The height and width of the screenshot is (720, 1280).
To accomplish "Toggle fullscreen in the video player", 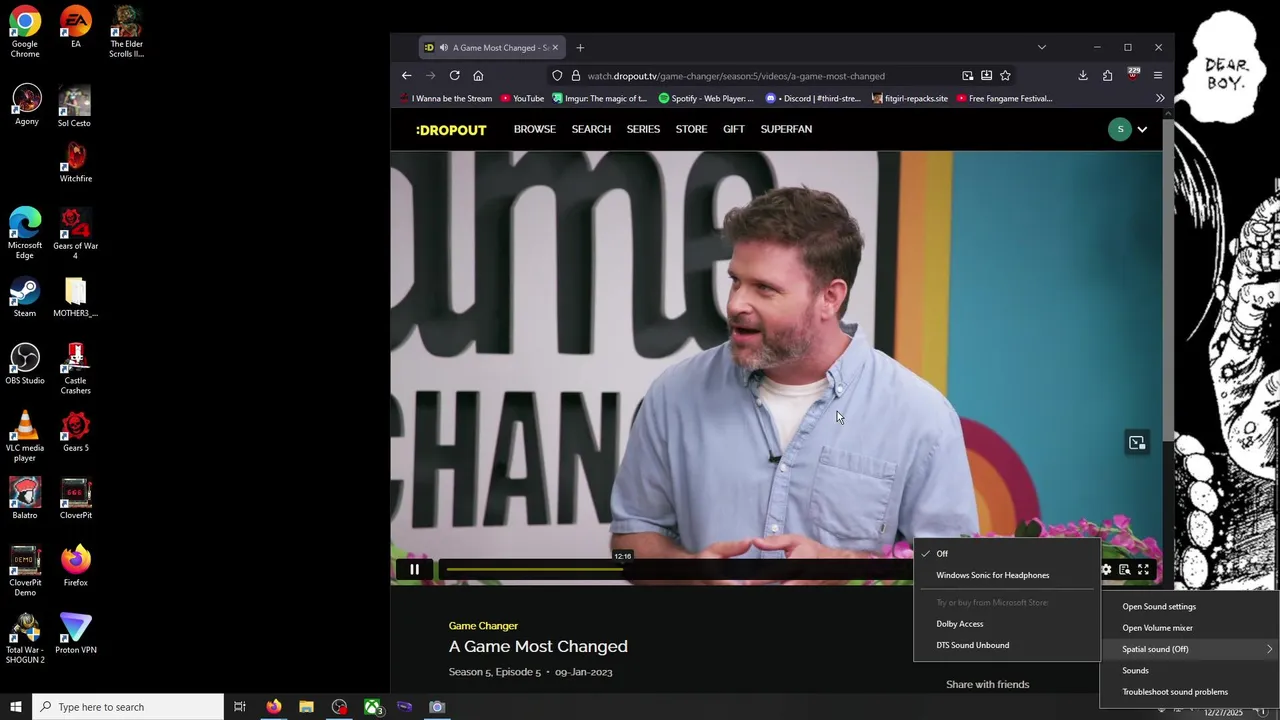I will point(1143,570).
